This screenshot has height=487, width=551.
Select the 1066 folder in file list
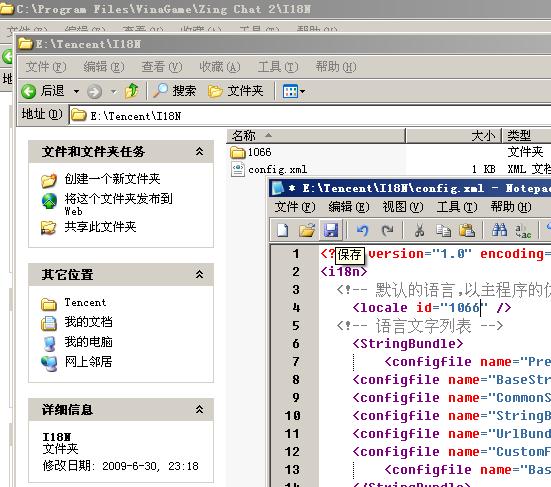click(251, 152)
